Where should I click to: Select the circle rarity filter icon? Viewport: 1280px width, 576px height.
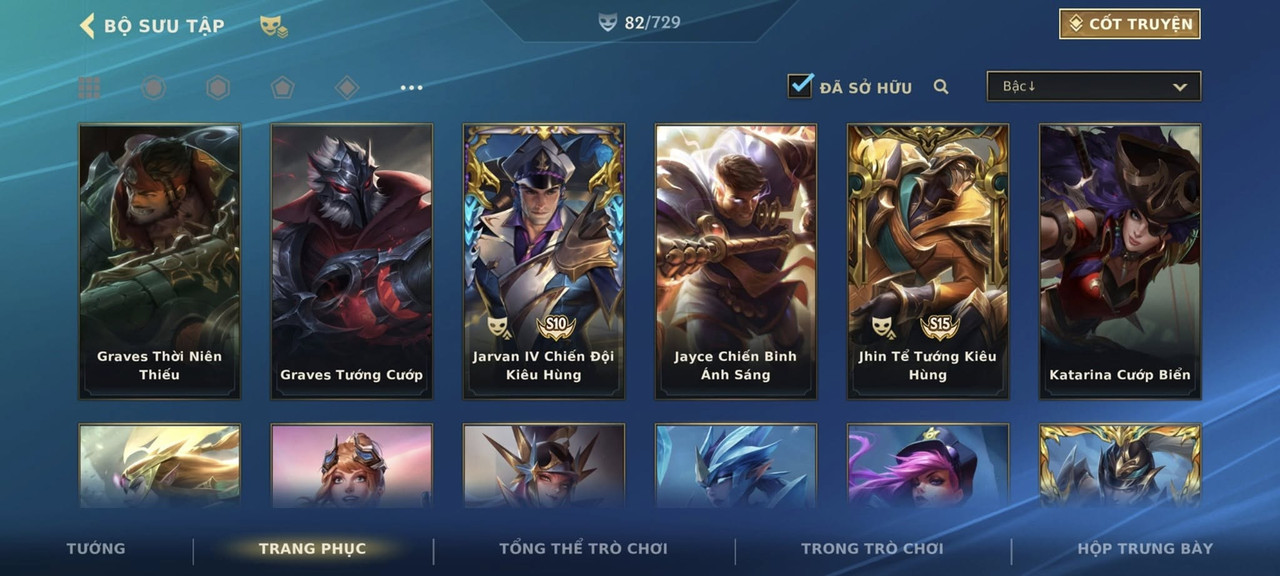pos(153,88)
